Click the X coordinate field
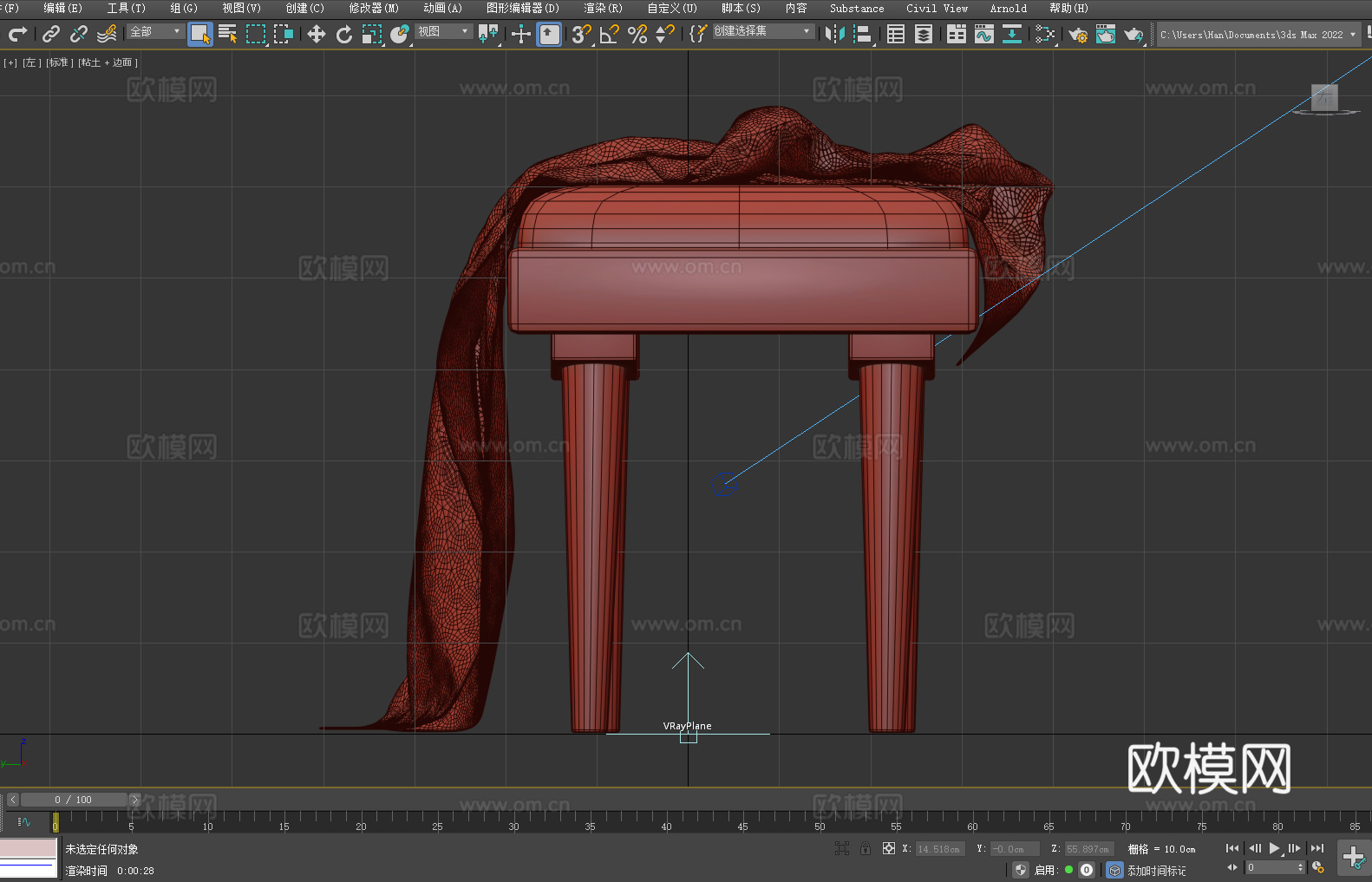Screen dimensions: 1372x882 pyautogui.click(x=940, y=849)
